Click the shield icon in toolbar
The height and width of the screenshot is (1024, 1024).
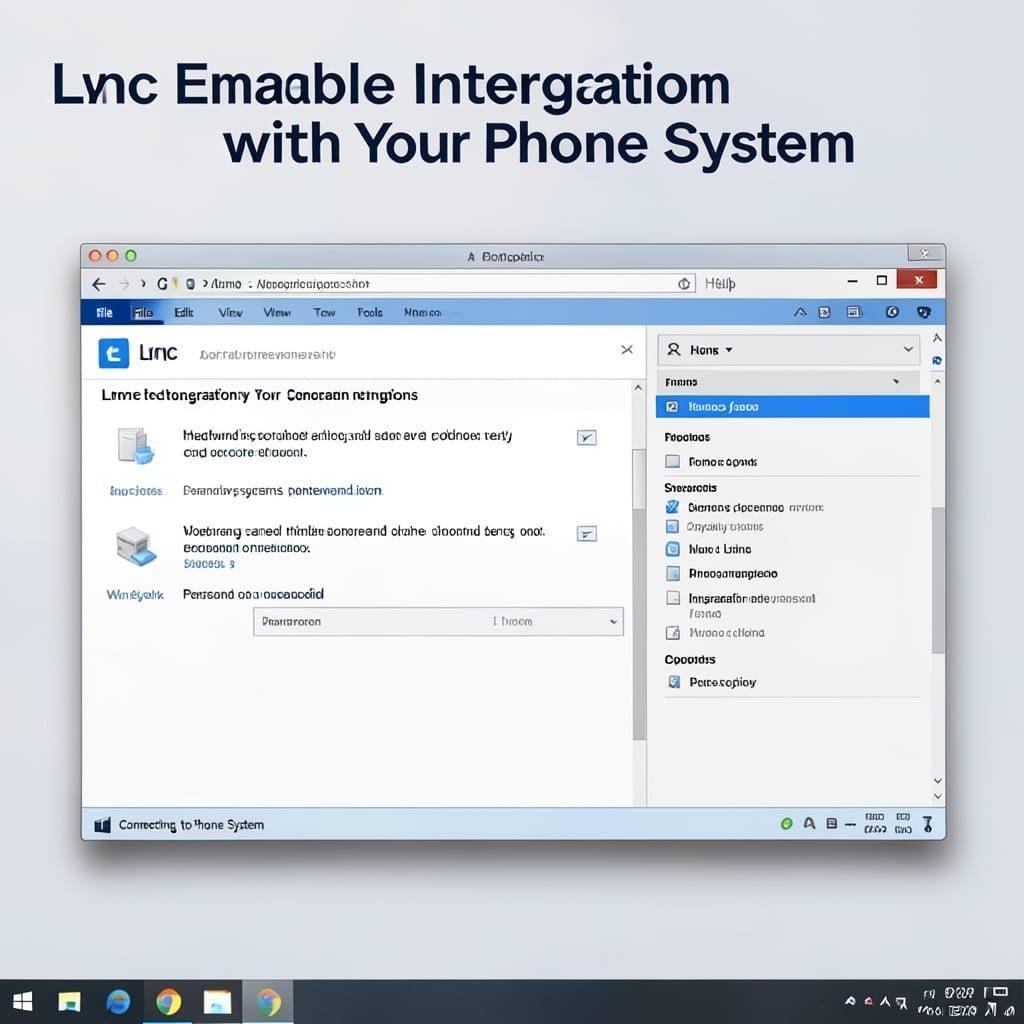pos(923,312)
